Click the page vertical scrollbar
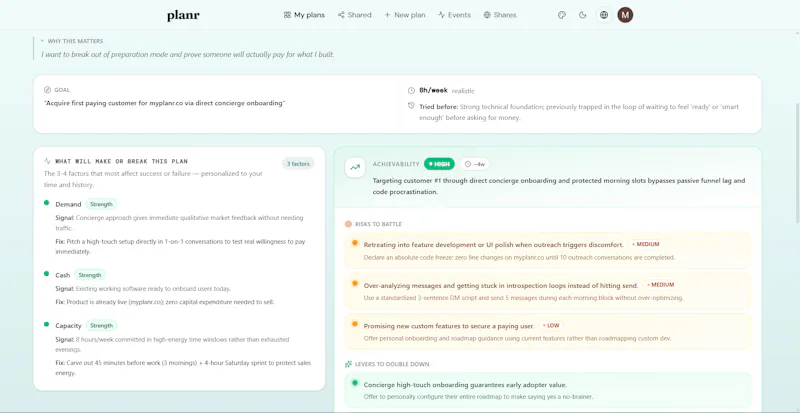This screenshot has width=800, height=413. point(796,163)
